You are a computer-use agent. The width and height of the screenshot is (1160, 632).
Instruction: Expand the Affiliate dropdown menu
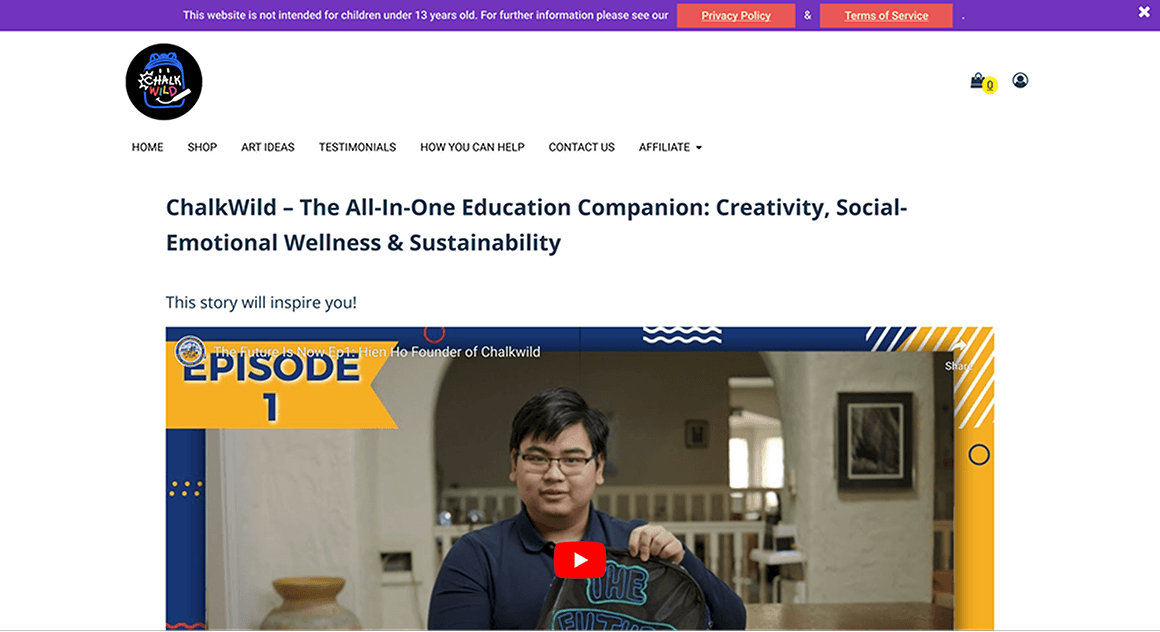pyautogui.click(x=670, y=147)
